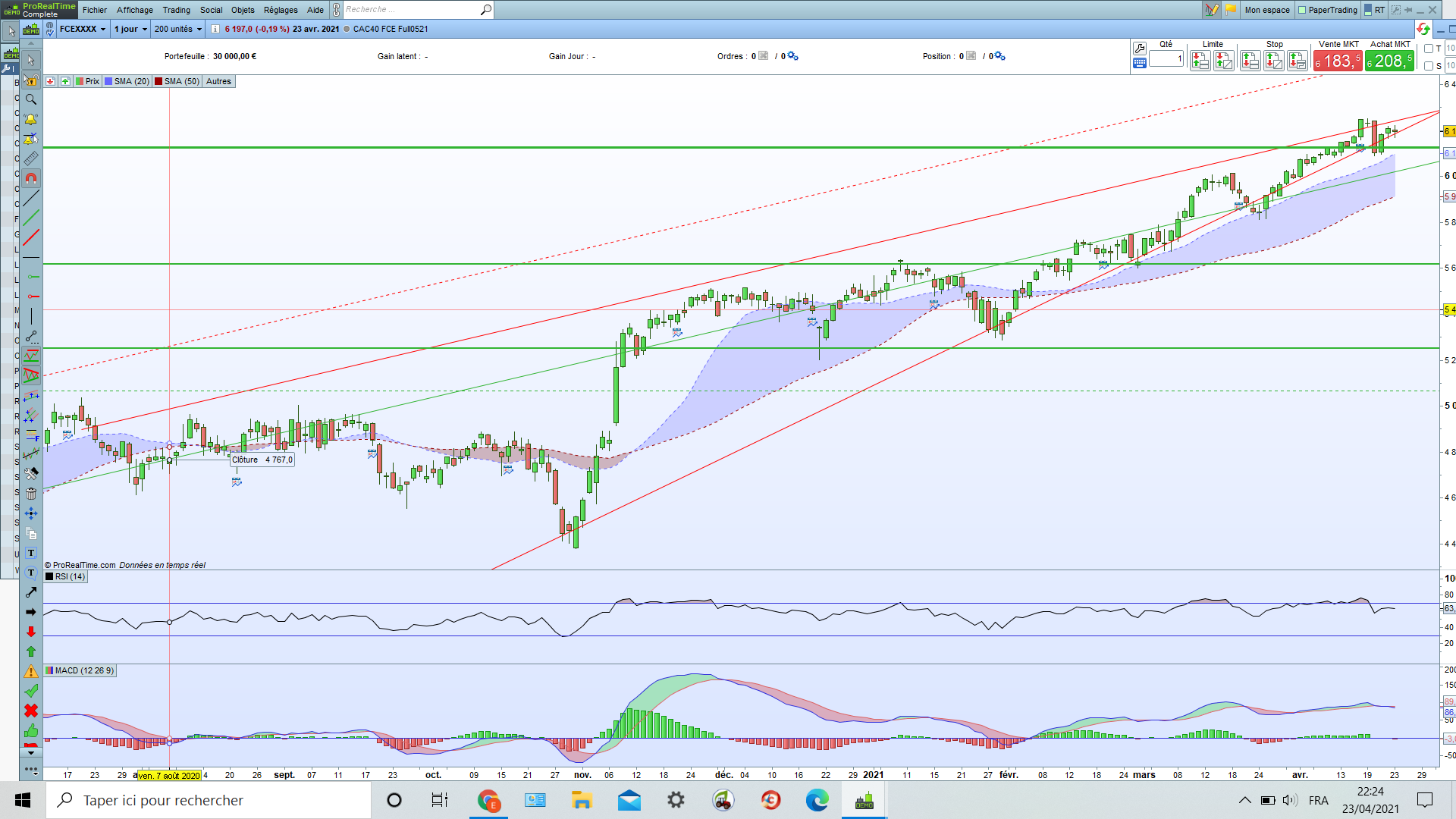Enable the T checkbox
This screenshot has width=1456, height=819.
click(1429, 49)
